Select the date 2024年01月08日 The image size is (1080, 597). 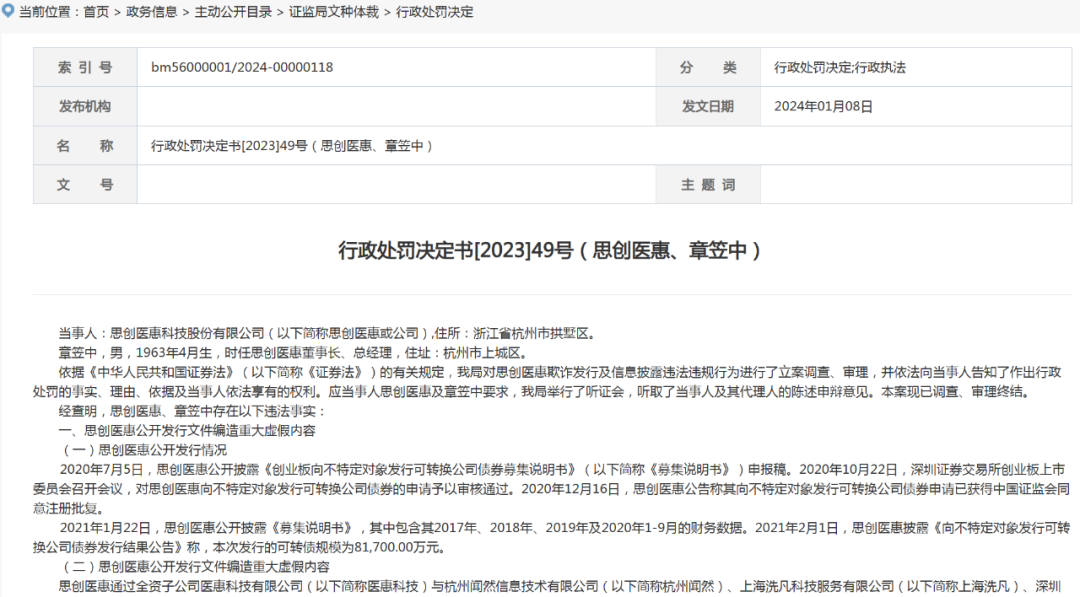pyautogui.click(x=823, y=107)
